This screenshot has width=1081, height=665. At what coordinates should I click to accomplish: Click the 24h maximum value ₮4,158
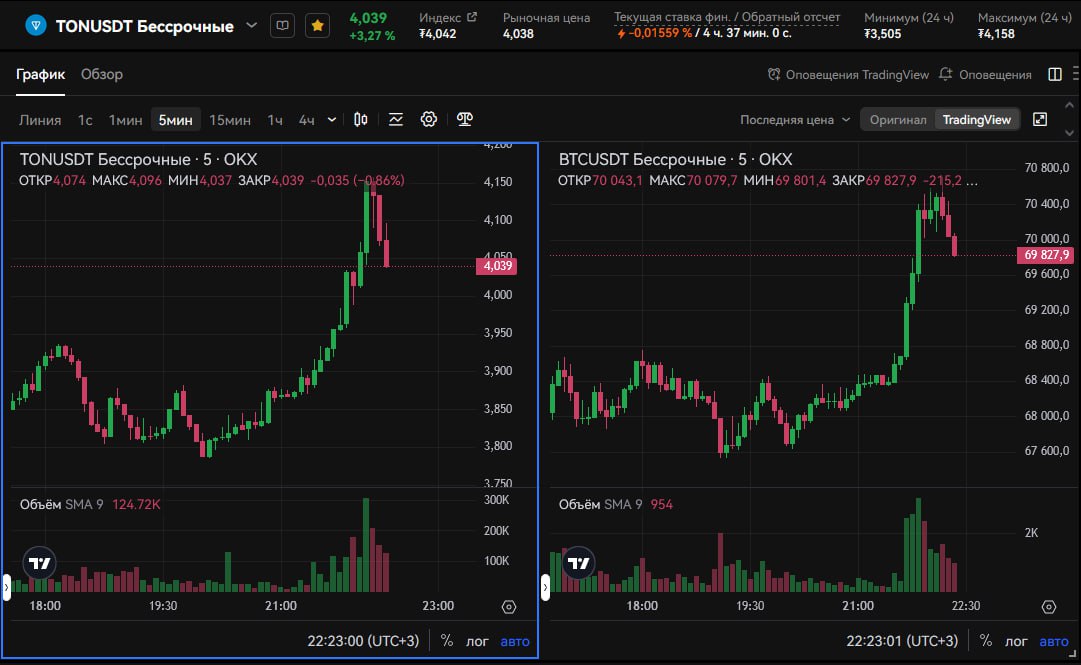(x=996, y=34)
